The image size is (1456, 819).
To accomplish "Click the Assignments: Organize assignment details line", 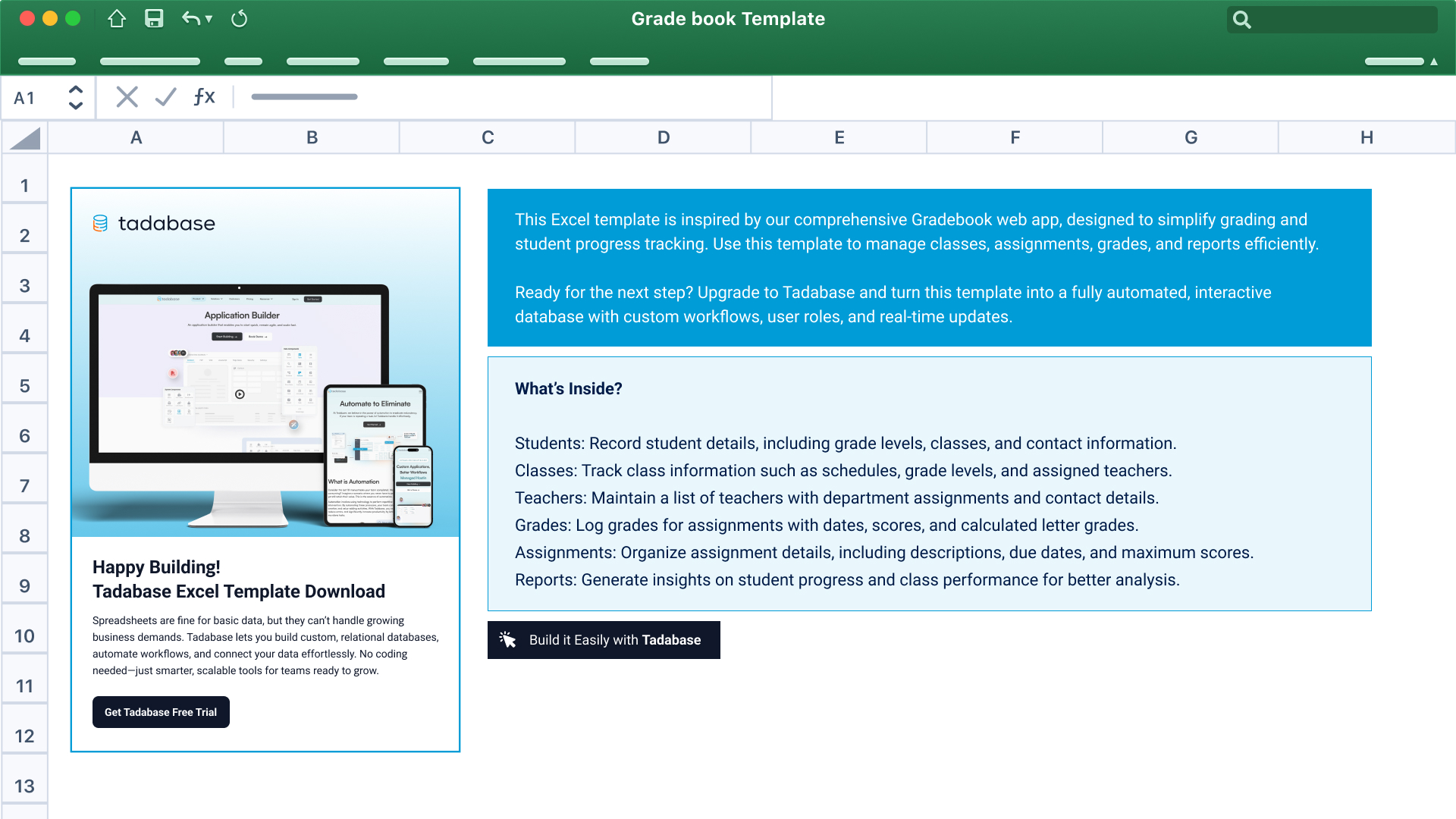I will click(884, 553).
